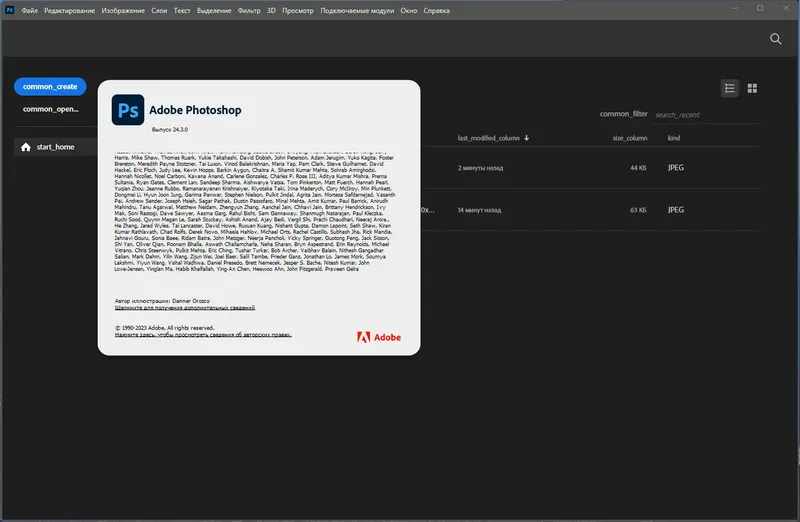Click JPEG kind in 63 КБ row
The image size is (800, 522).
coord(676,210)
